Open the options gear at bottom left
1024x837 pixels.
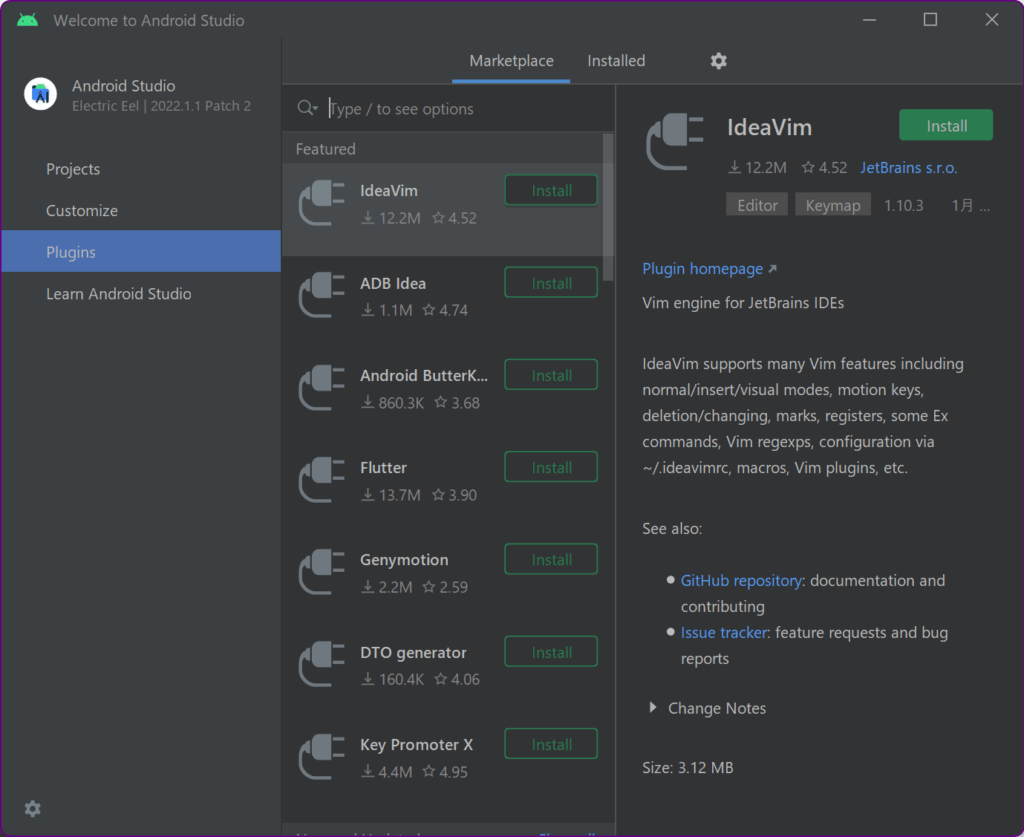tap(33, 809)
